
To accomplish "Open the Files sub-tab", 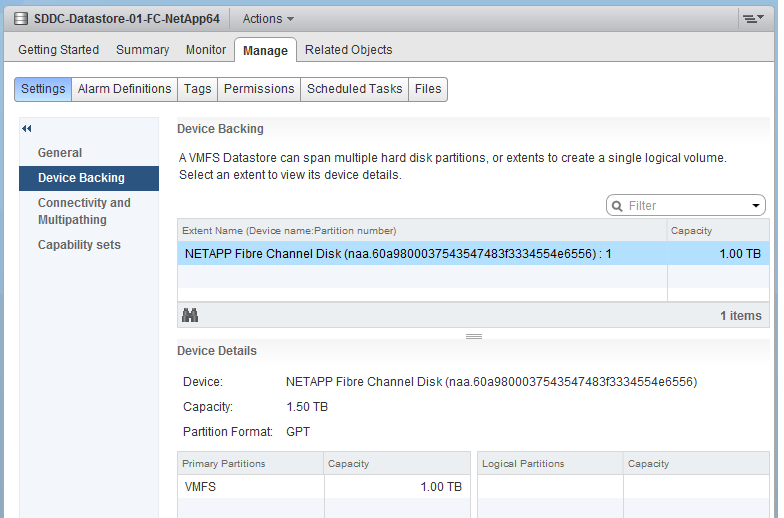I will 428,89.
